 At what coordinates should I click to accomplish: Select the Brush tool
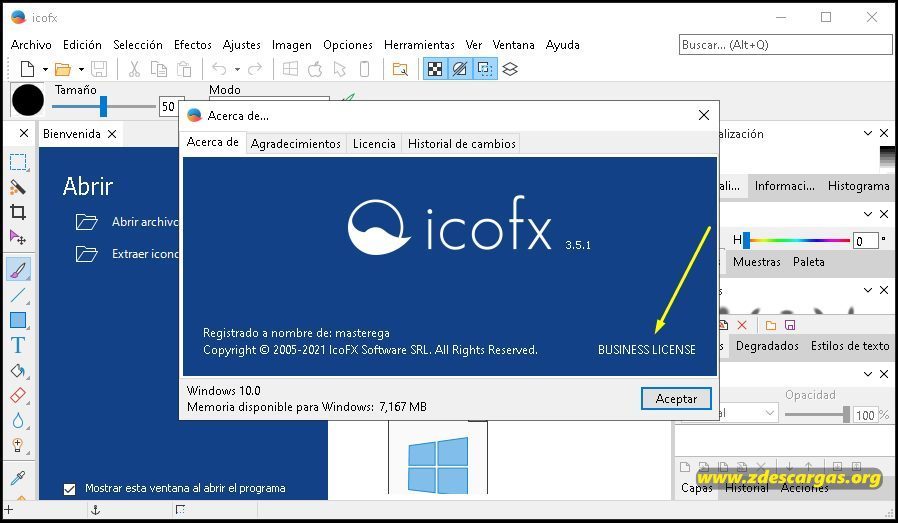coord(18,269)
